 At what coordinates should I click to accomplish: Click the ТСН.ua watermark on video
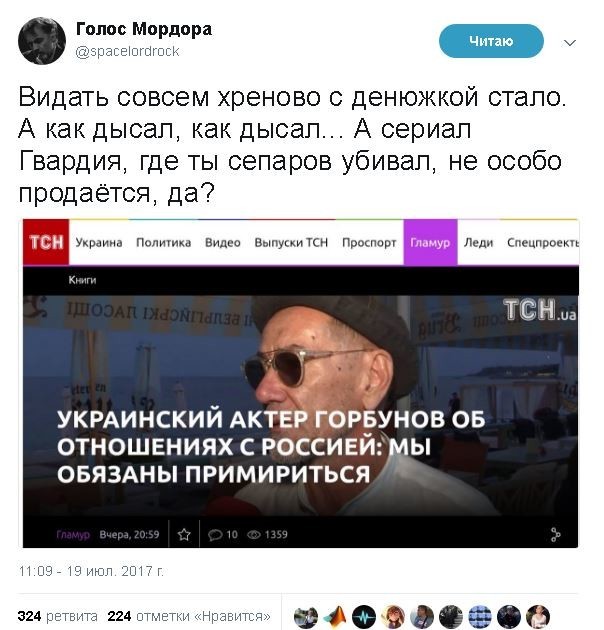tap(540, 310)
